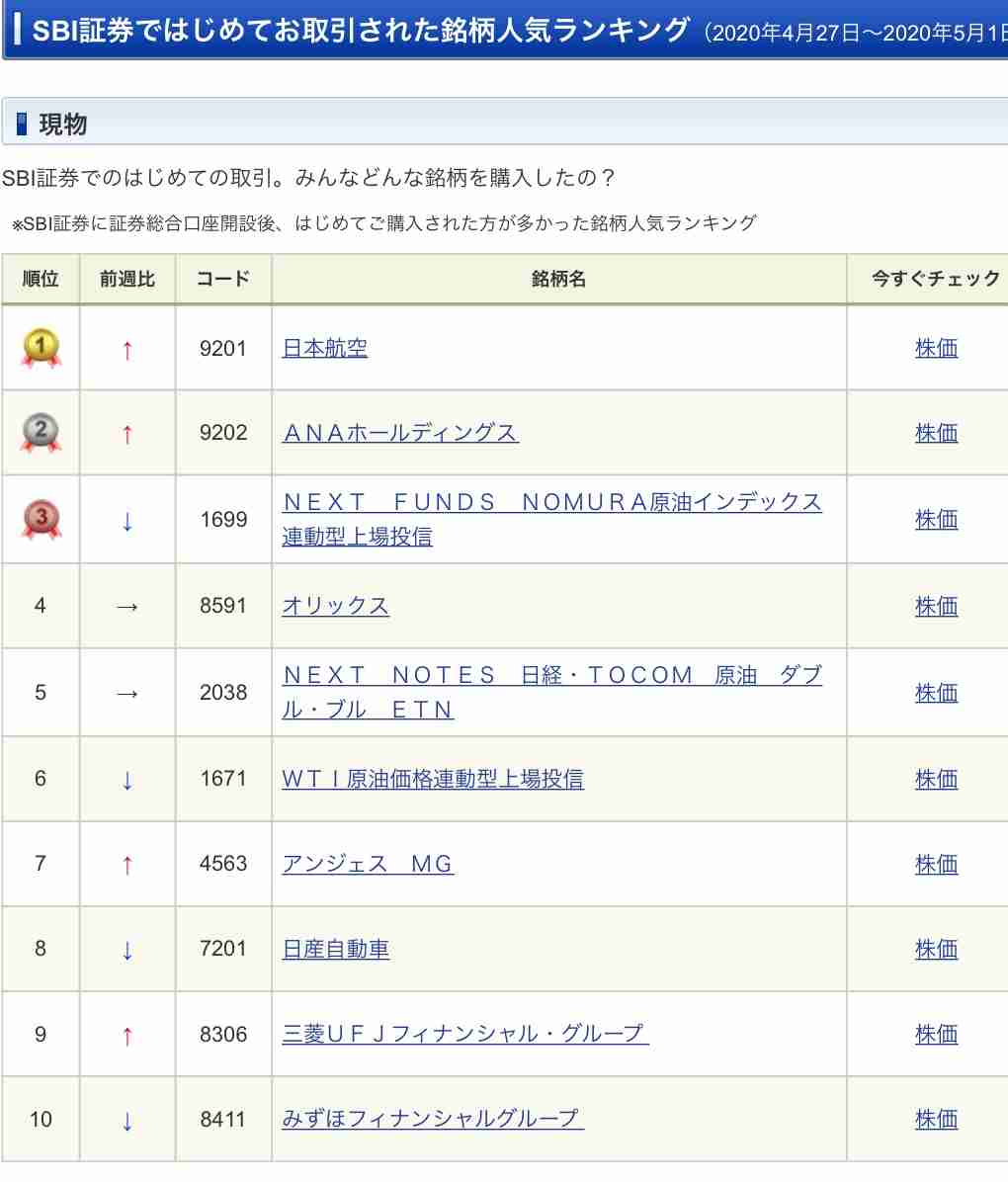Click the 銘柄名 column header

click(x=558, y=279)
